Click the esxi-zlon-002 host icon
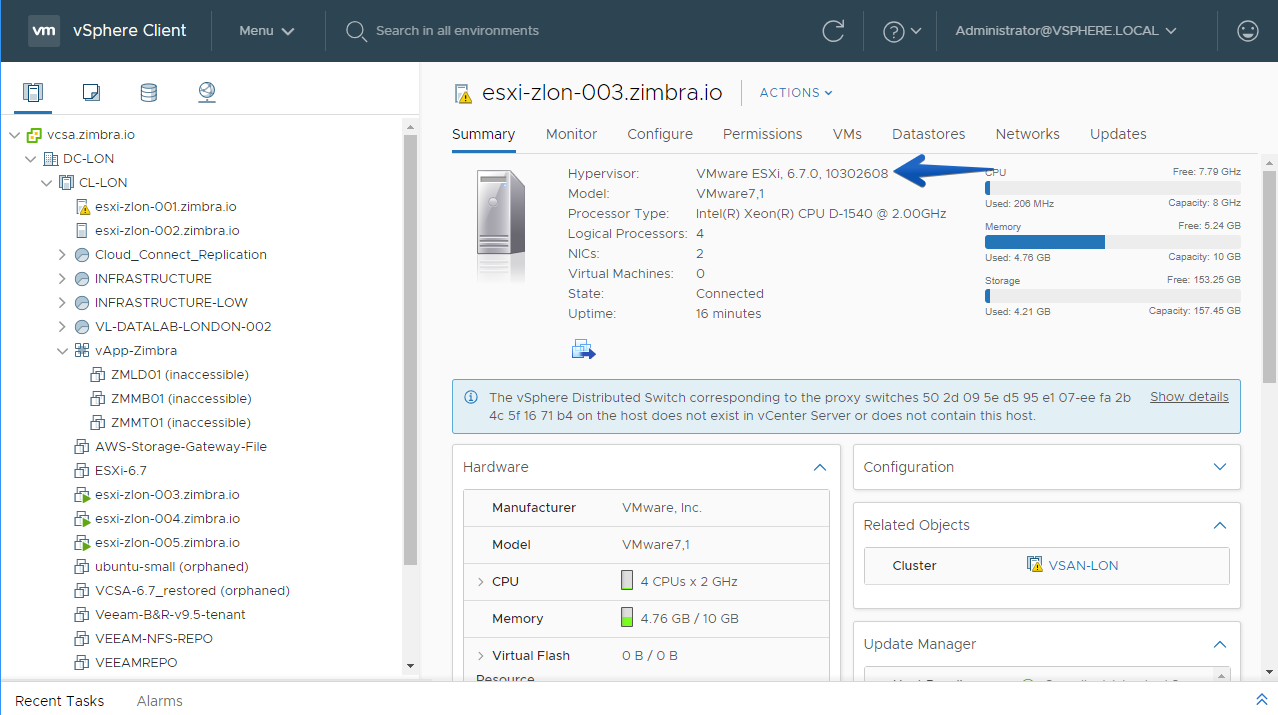 (x=83, y=231)
